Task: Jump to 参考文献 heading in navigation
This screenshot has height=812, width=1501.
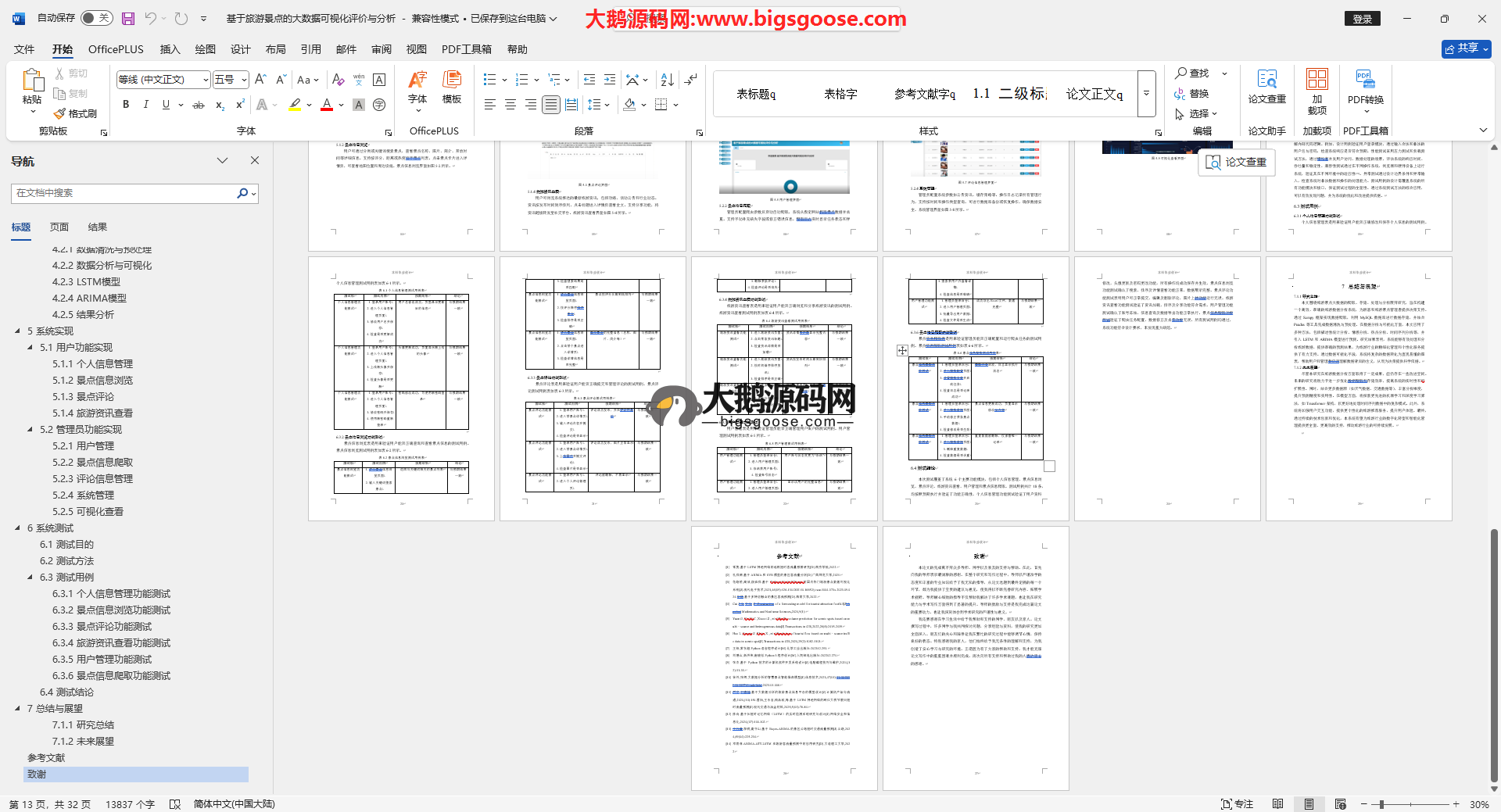Action: (46, 758)
